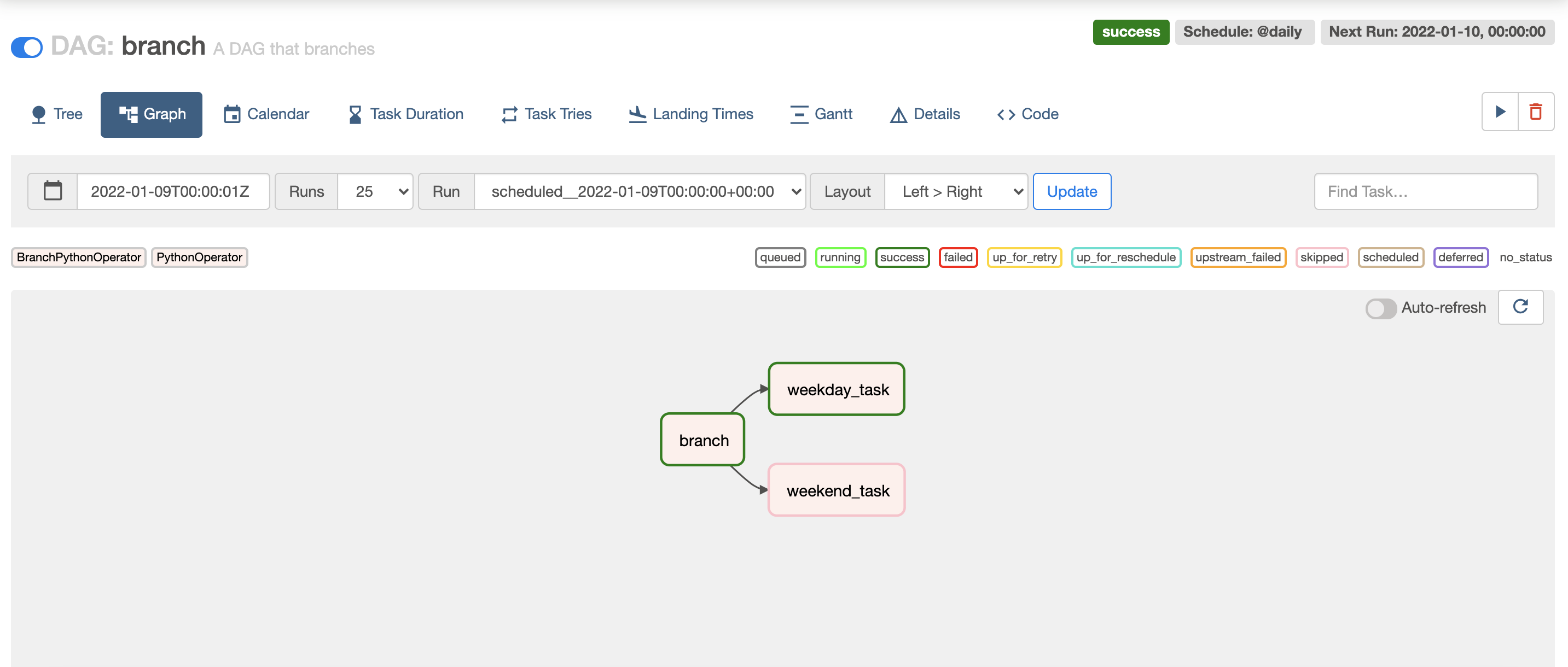Screen dimensions: 1568x667
Task: Click the graph refresh icon button
Action: (x=1520, y=307)
